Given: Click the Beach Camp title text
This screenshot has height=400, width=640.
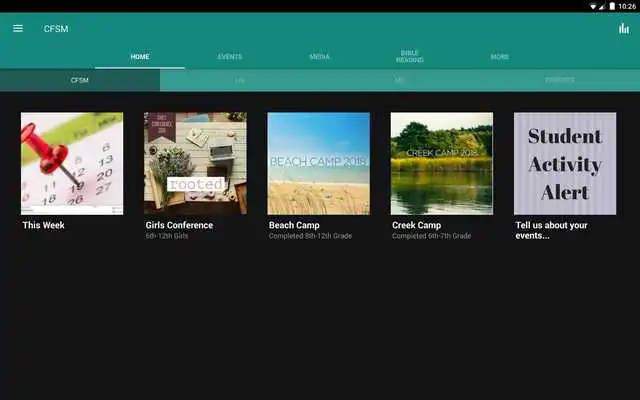Looking at the screenshot, I should click(294, 225).
